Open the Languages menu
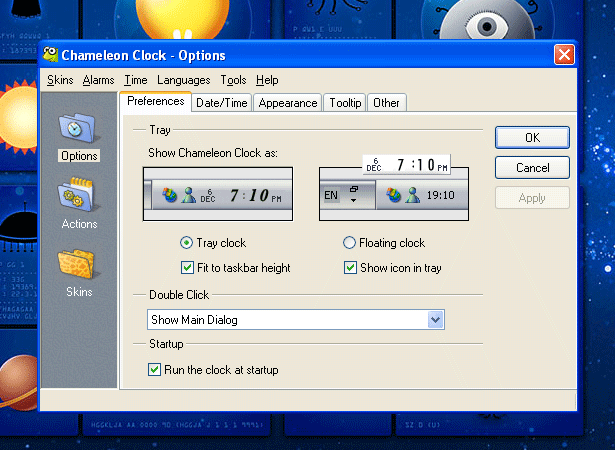 [x=184, y=80]
